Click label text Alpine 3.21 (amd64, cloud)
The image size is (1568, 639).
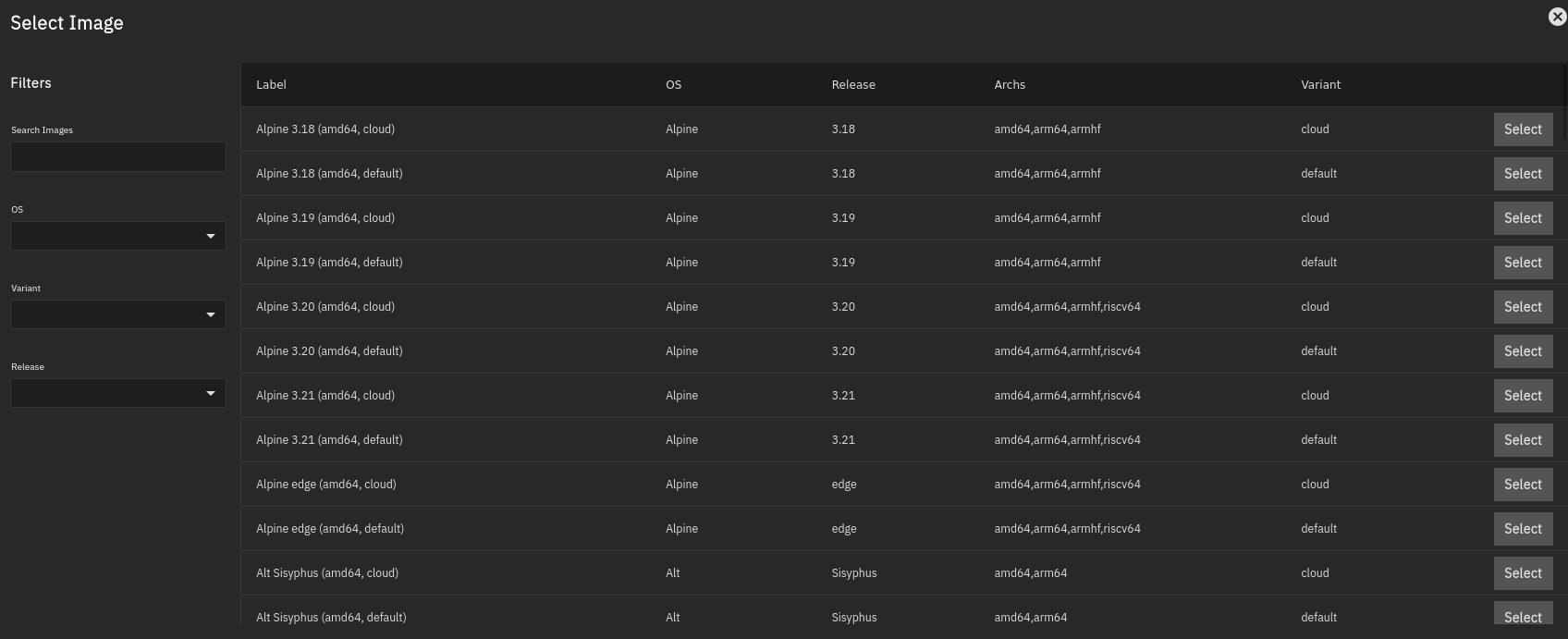pyautogui.click(x=325, y=396)
